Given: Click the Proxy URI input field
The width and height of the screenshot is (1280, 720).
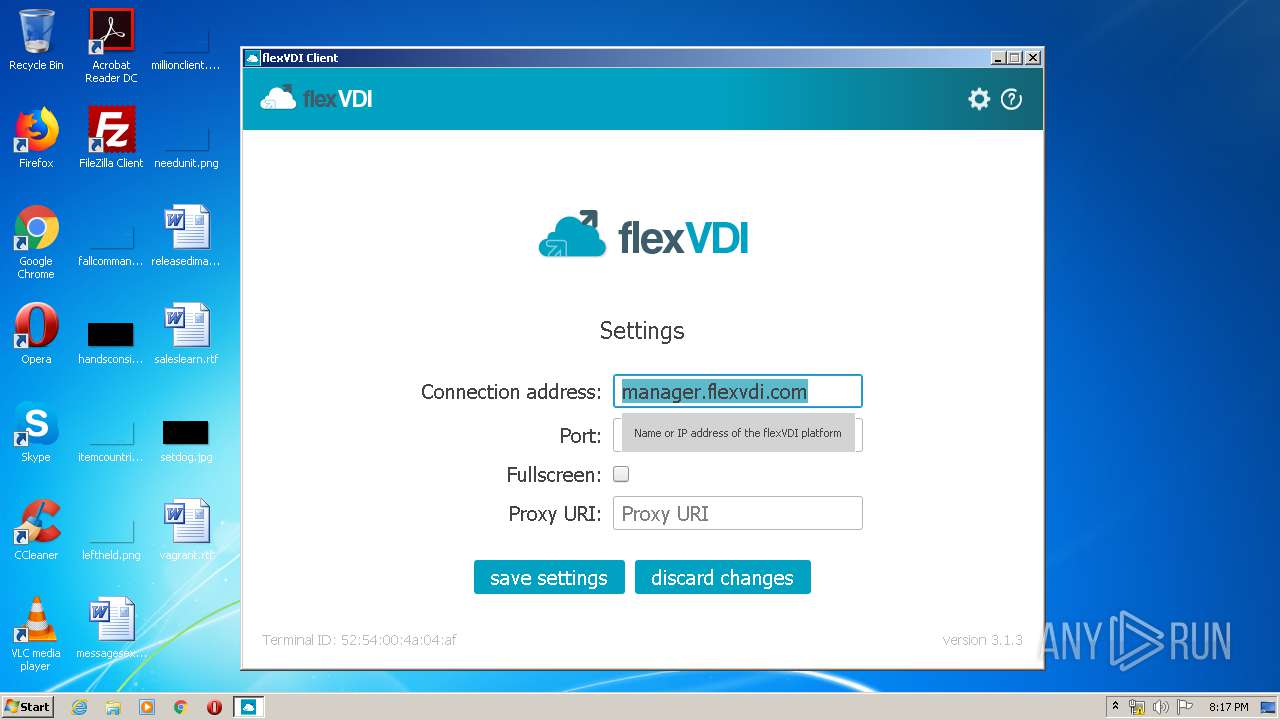Looking at the screenshot, I should [737, 513].
